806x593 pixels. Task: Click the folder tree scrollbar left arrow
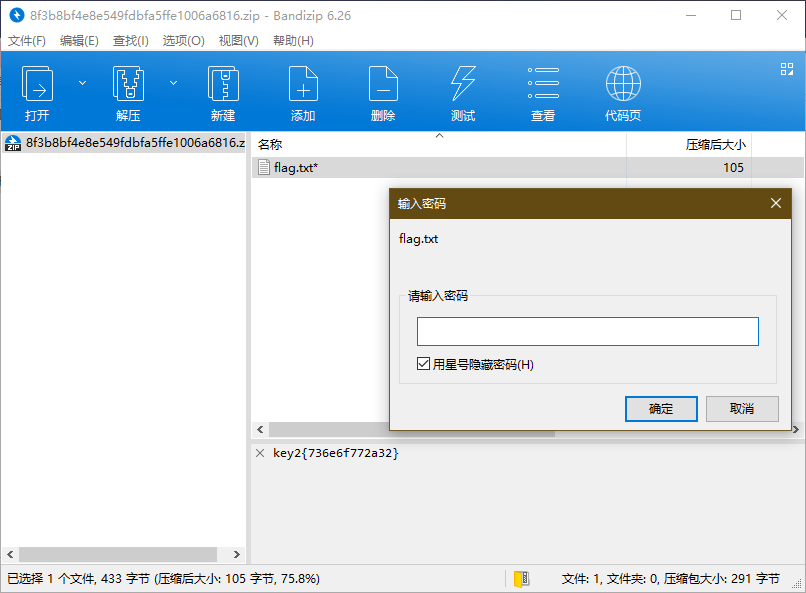coord(10,554)
